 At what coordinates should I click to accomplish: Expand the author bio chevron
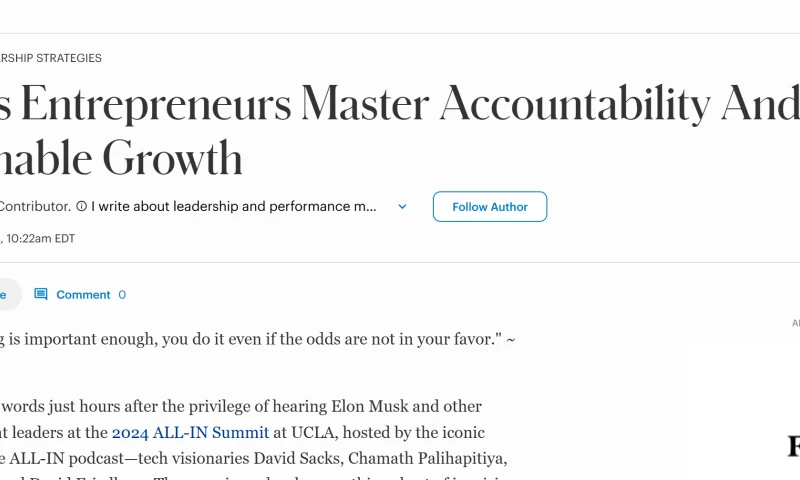point(402,207)
